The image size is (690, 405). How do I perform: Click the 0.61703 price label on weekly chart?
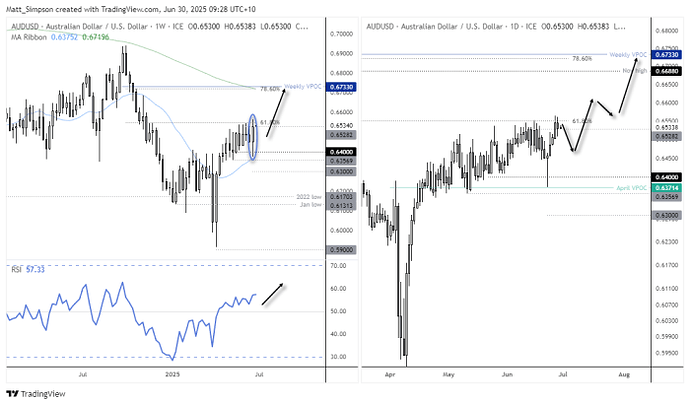[341, 197]
